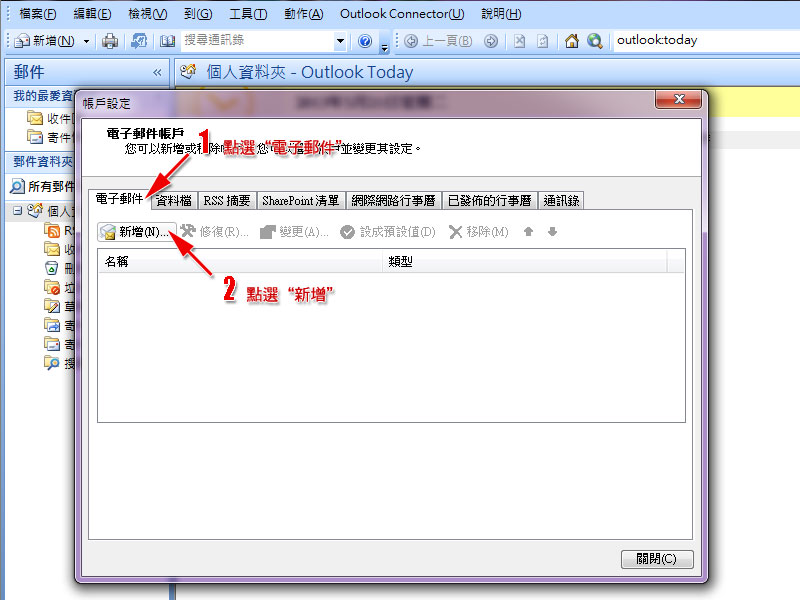Image resolution: width=800 pixels, height=600 pixels.
Task: Switch to the SharePoint 清單 tab
Action: [301, 201]
